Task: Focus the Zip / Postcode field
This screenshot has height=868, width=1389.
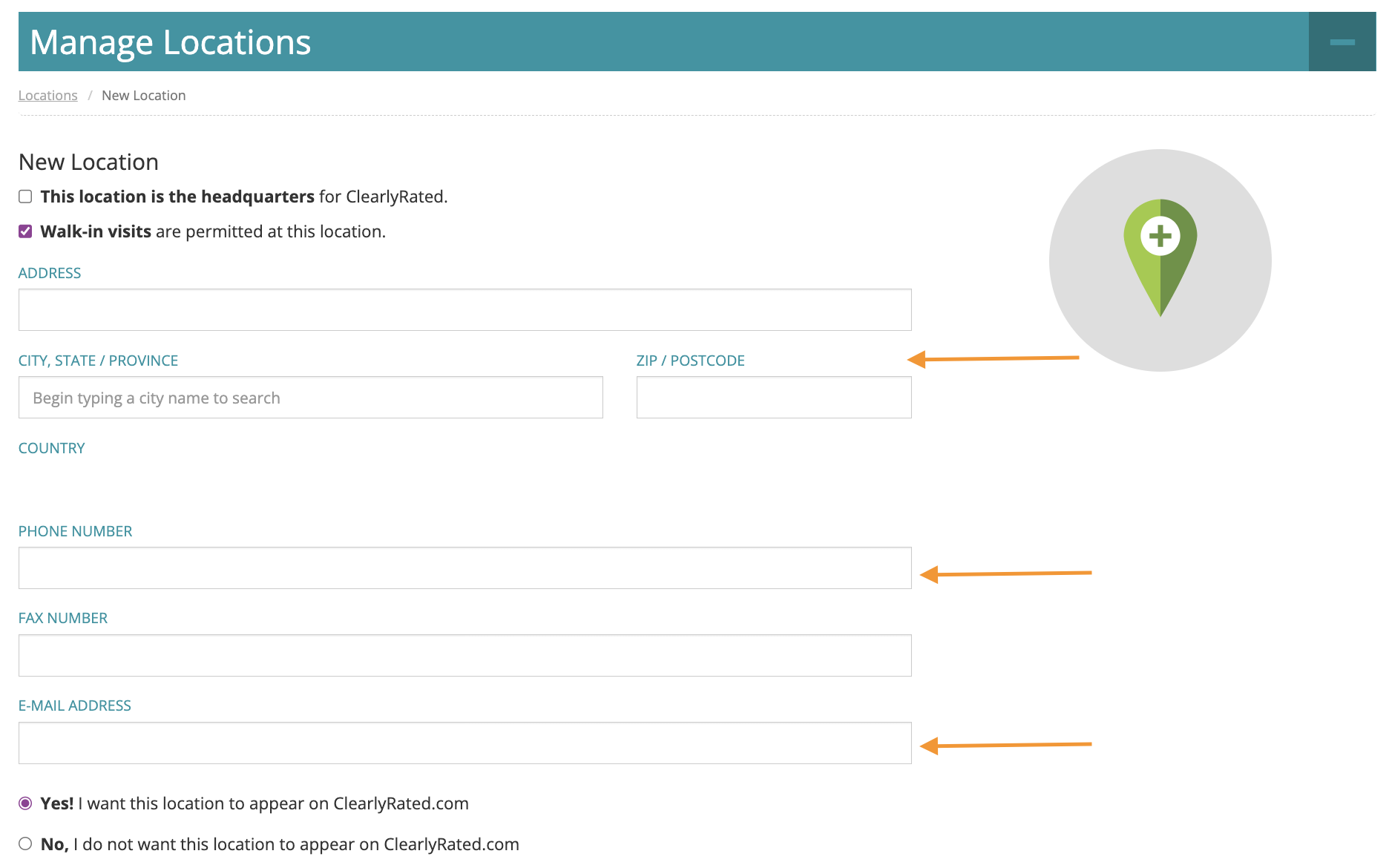Action: [774, 397]
